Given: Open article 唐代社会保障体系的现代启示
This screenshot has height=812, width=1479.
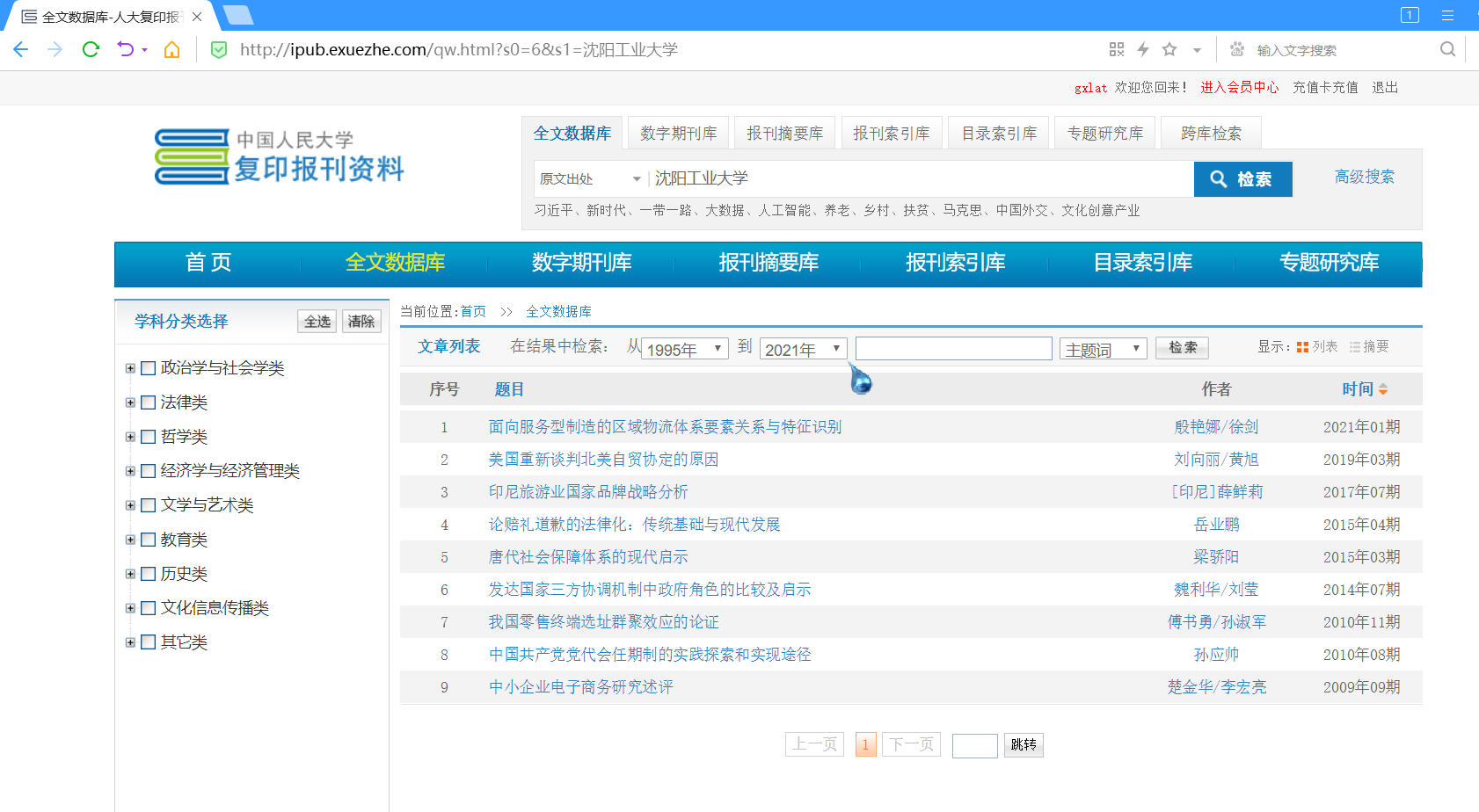Looking at the screenshot, I should pyautogui.click(x=588, y=557).
